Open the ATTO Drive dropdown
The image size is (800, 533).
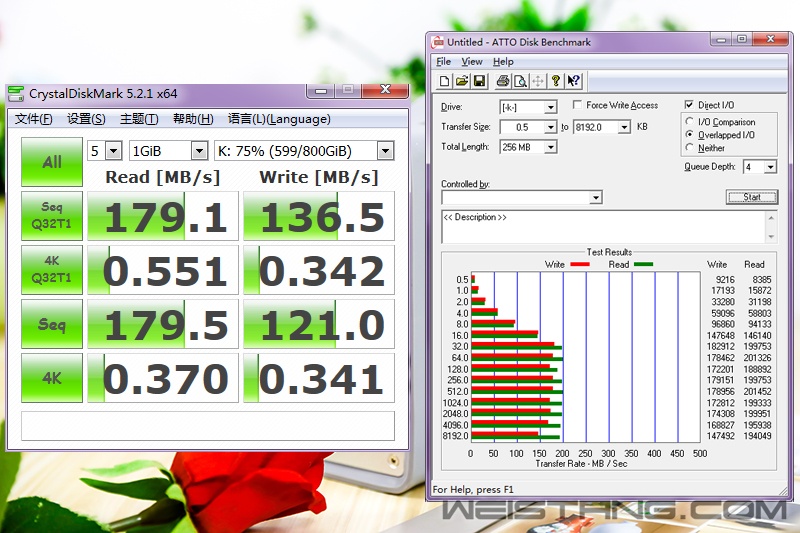550,107
